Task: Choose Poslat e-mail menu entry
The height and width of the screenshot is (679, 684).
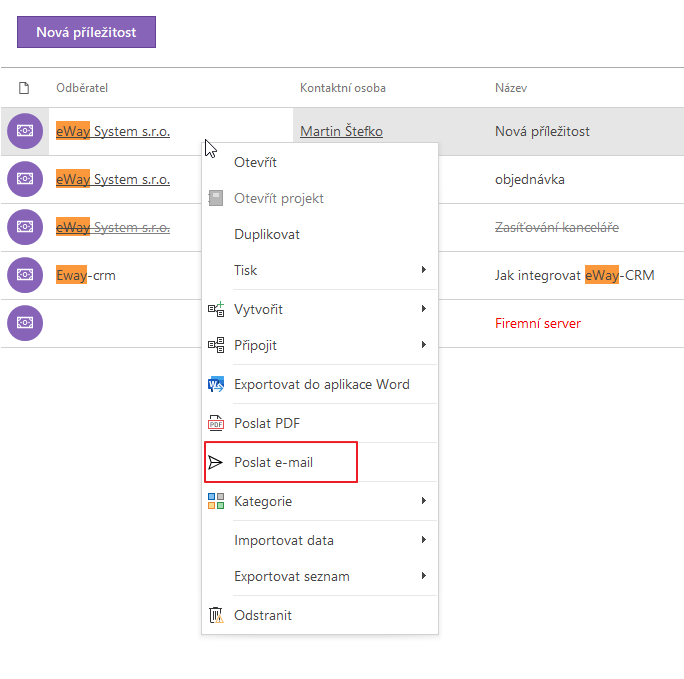Action: pyautogui.click(x=320, y=462)
